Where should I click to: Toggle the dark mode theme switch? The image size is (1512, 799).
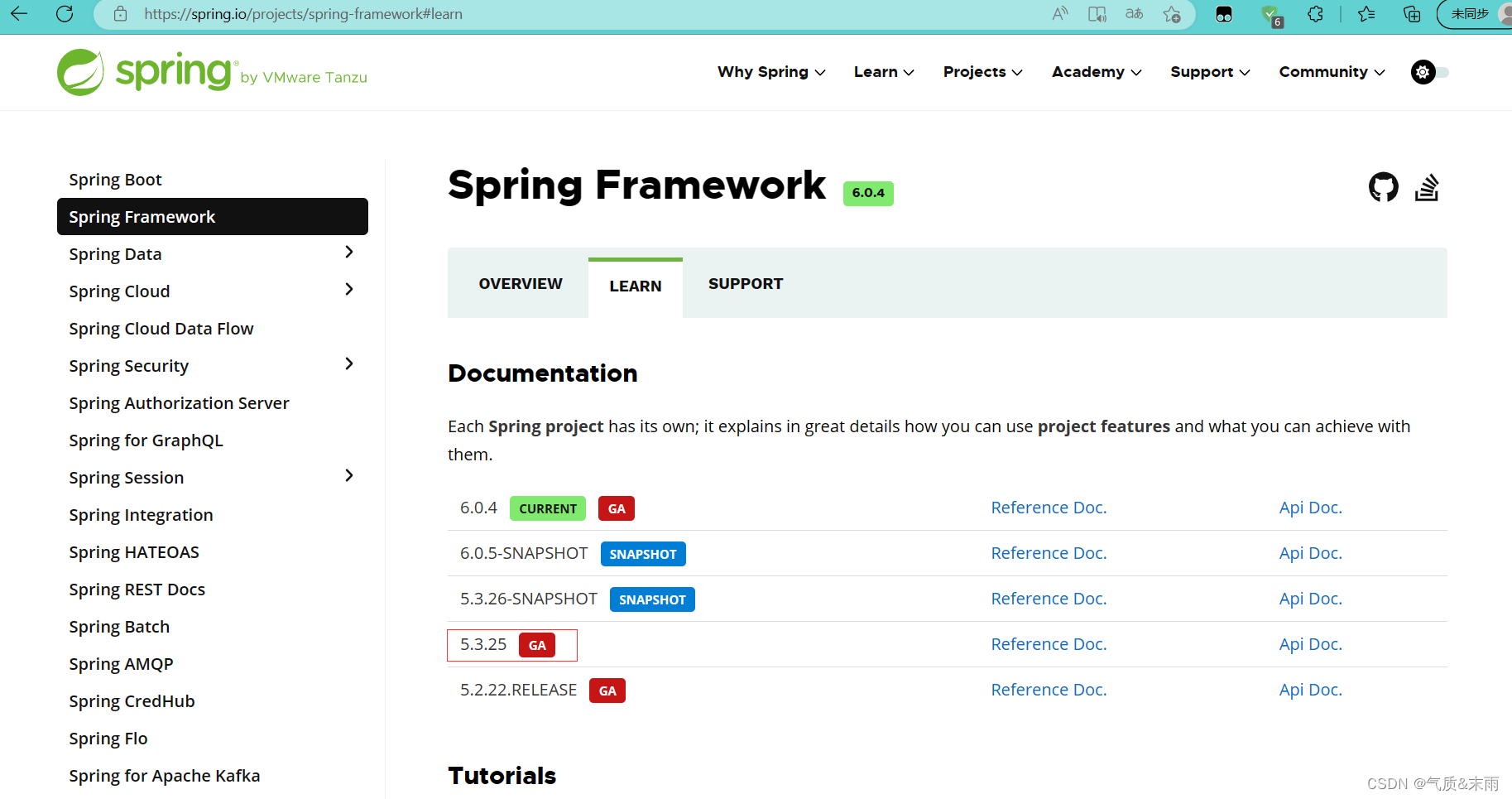[1430, 72]
